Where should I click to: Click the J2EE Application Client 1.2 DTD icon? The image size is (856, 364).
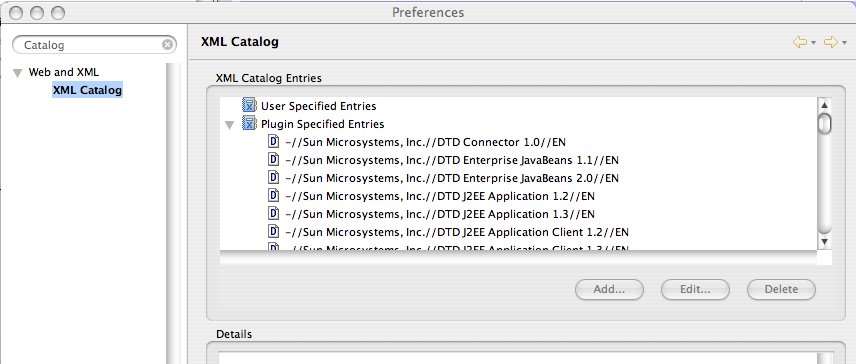(274, 232)
